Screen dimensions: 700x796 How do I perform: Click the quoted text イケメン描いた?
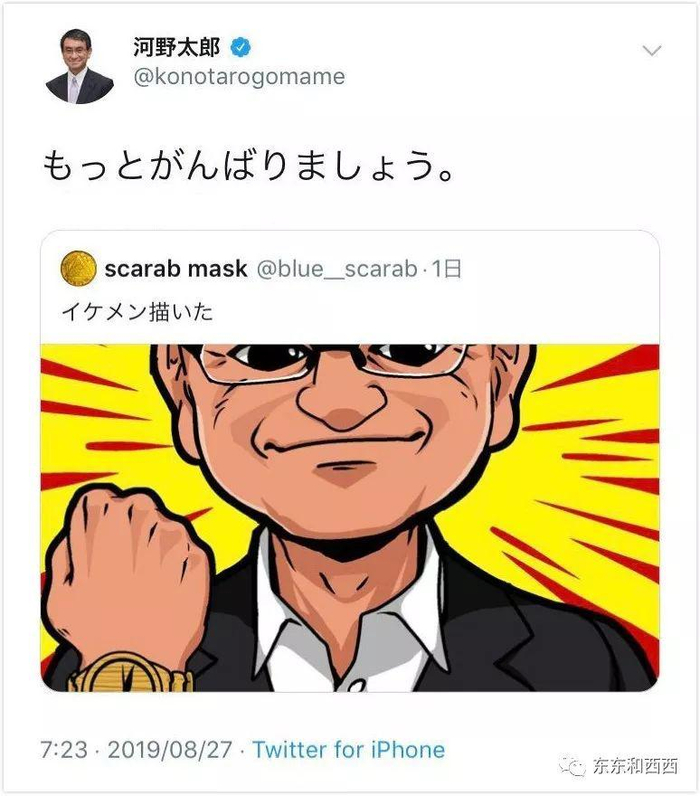[136, 313]
